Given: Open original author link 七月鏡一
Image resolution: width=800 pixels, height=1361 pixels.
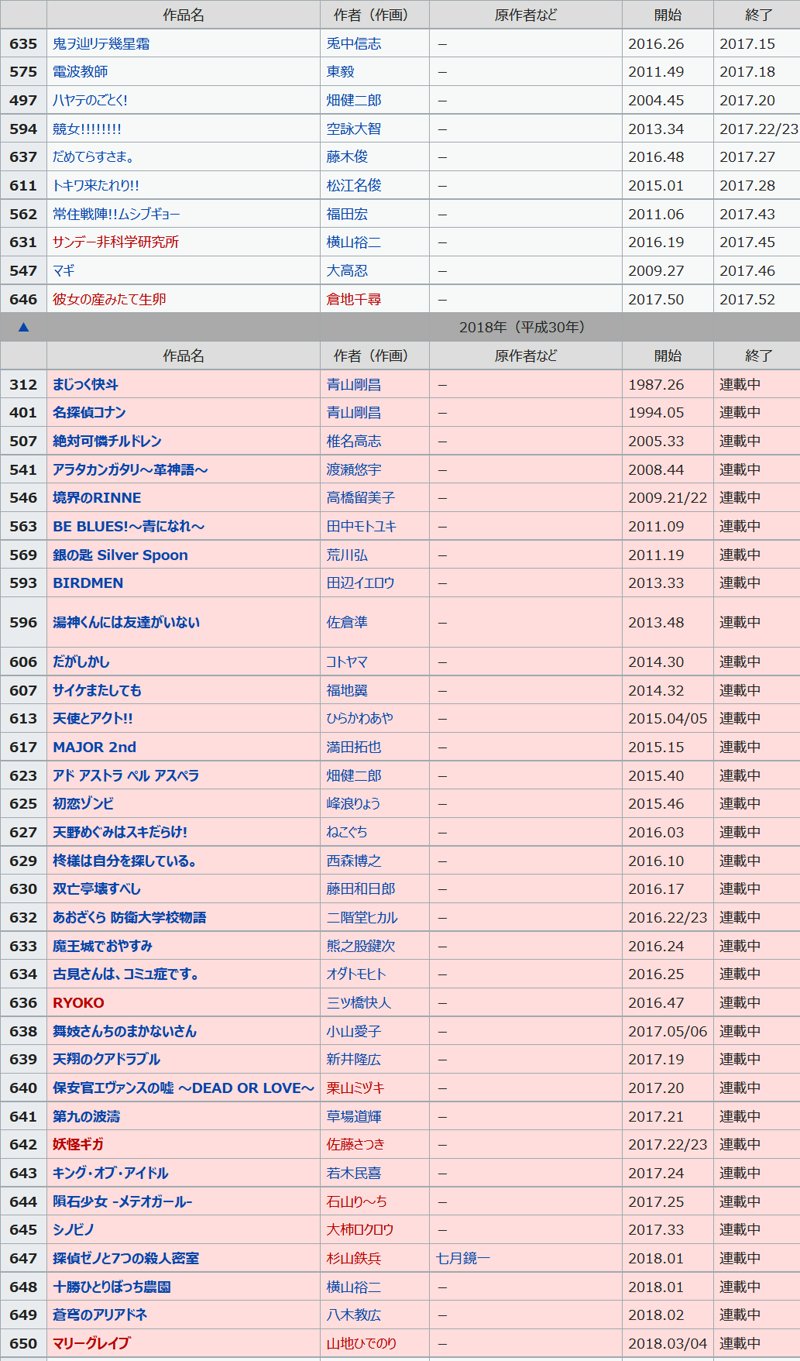Looking at the screenshot, I should (464, 1258).
